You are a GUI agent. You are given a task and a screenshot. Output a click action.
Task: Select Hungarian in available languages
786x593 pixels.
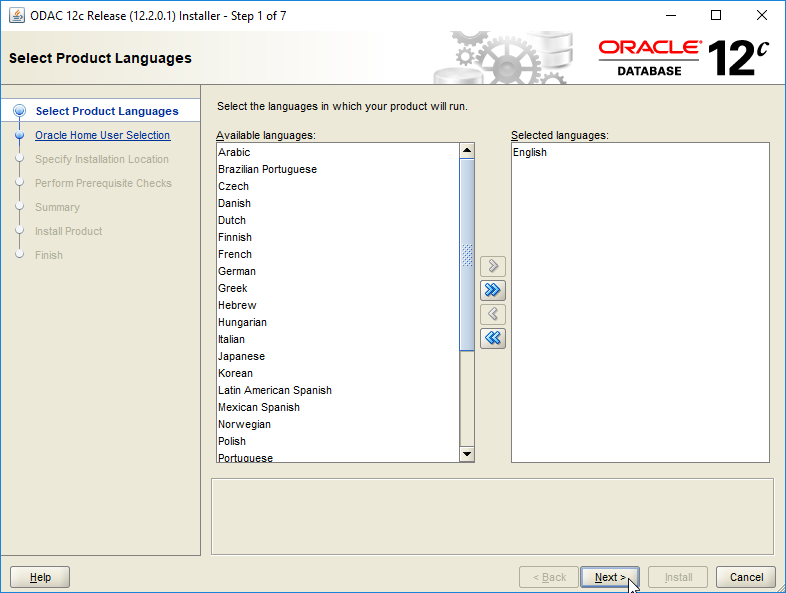pyautogui.click(x=338, y=323)
